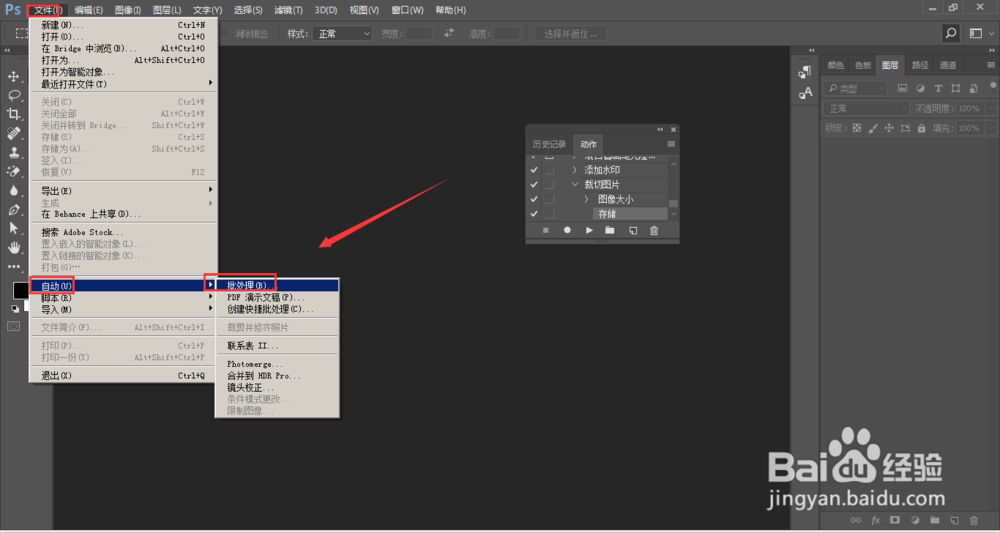Collapse the 裁切图片 action
This screenshot has height=533, width=1000.
[x=575, y=185]
